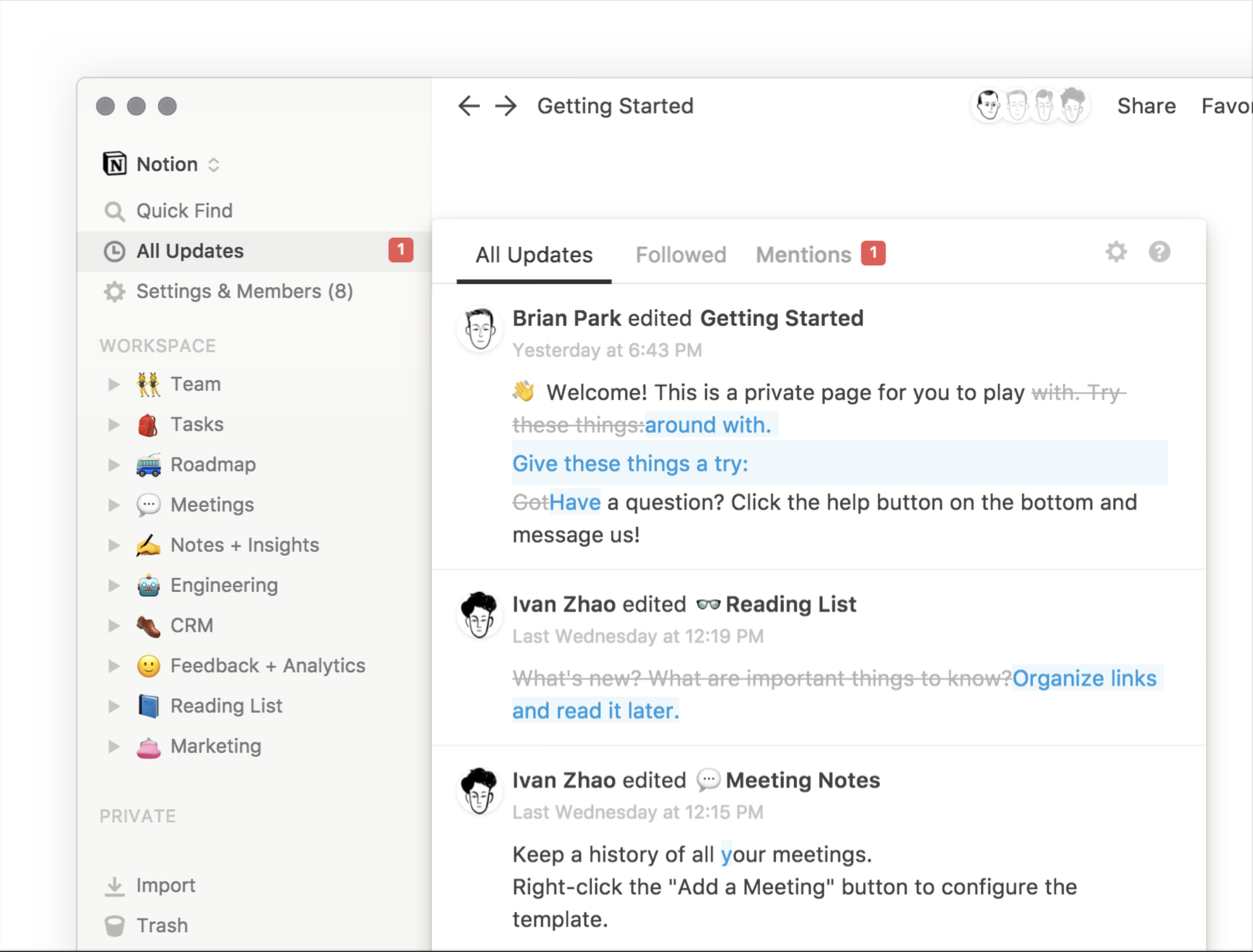
Task: Expand the Engineering sidebar item
Action: click(116, 585)
